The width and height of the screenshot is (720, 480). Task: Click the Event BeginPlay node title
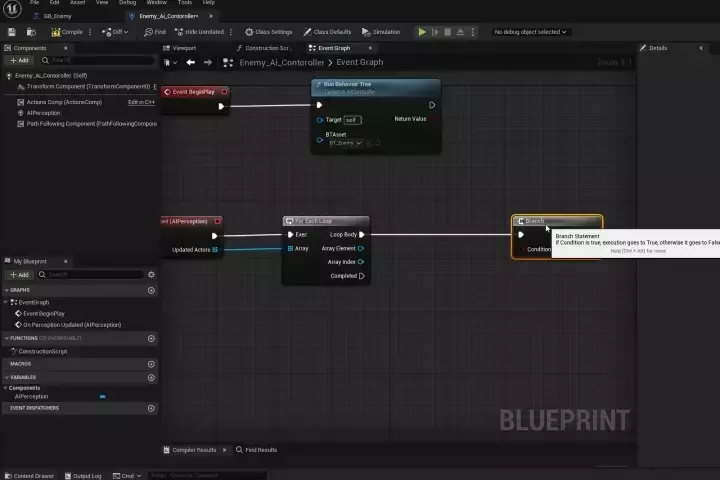click(x=193, y=92)
